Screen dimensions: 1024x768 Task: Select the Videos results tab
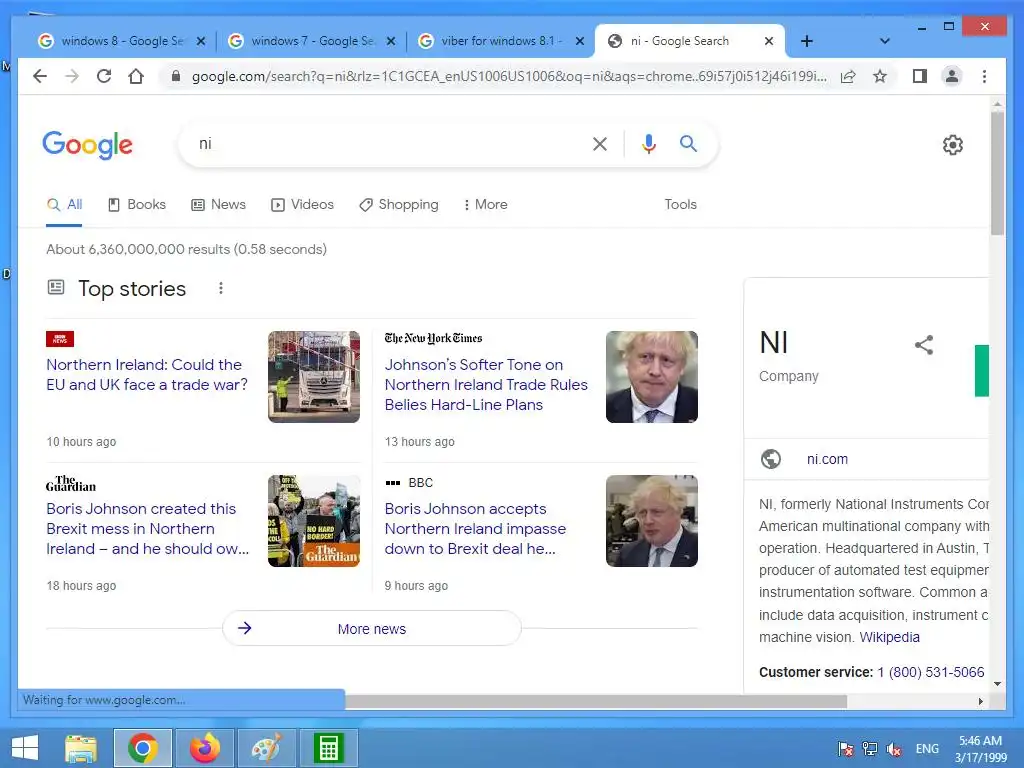(x=302, y=204)
